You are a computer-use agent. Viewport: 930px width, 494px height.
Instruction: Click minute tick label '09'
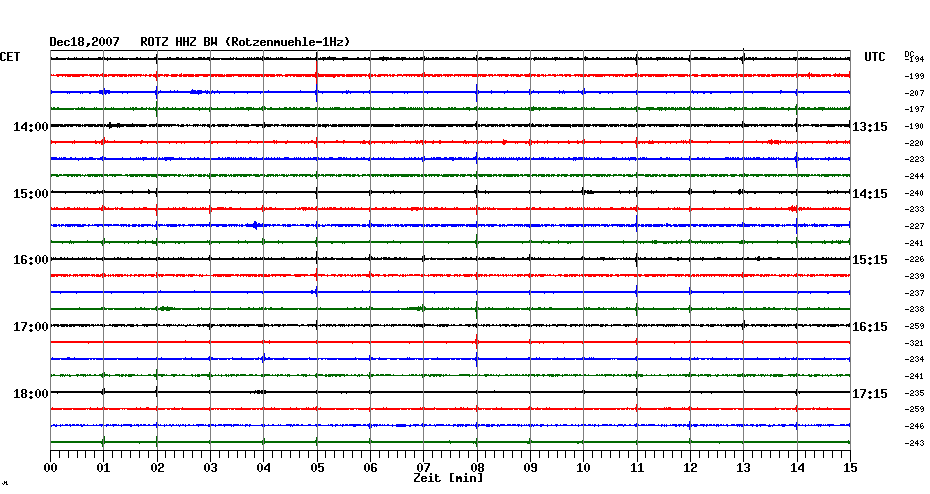coord(530,468)
